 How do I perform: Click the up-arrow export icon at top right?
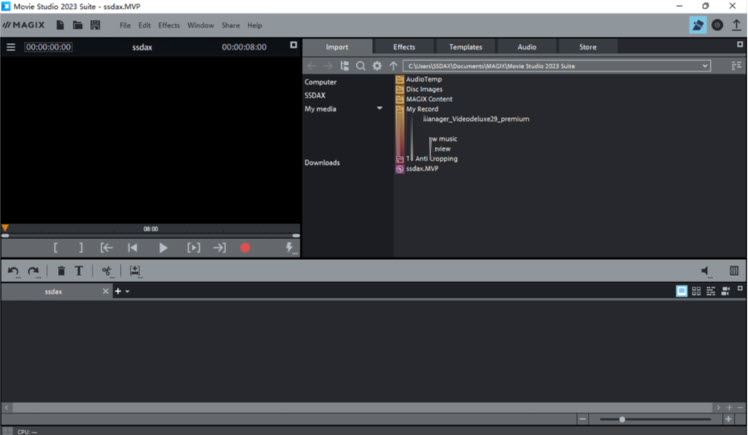coord(737,25)
